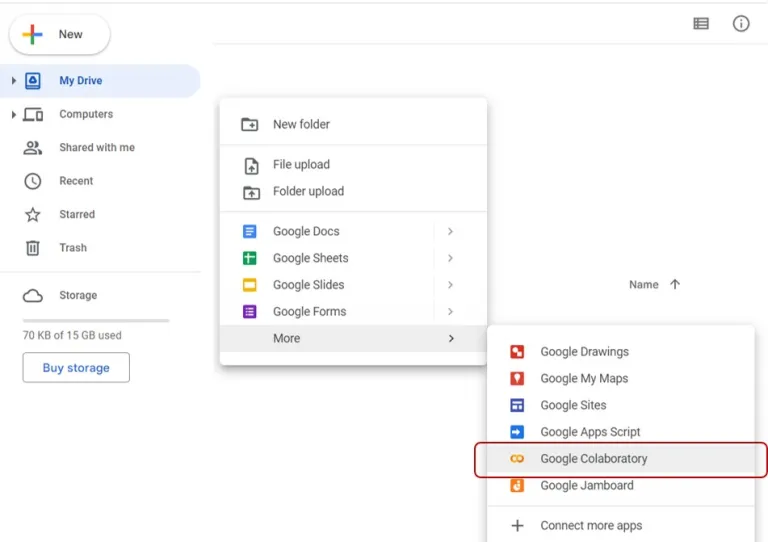
Task: Create a new Google Sheets spreadsheet
Action: click(353, 258)
